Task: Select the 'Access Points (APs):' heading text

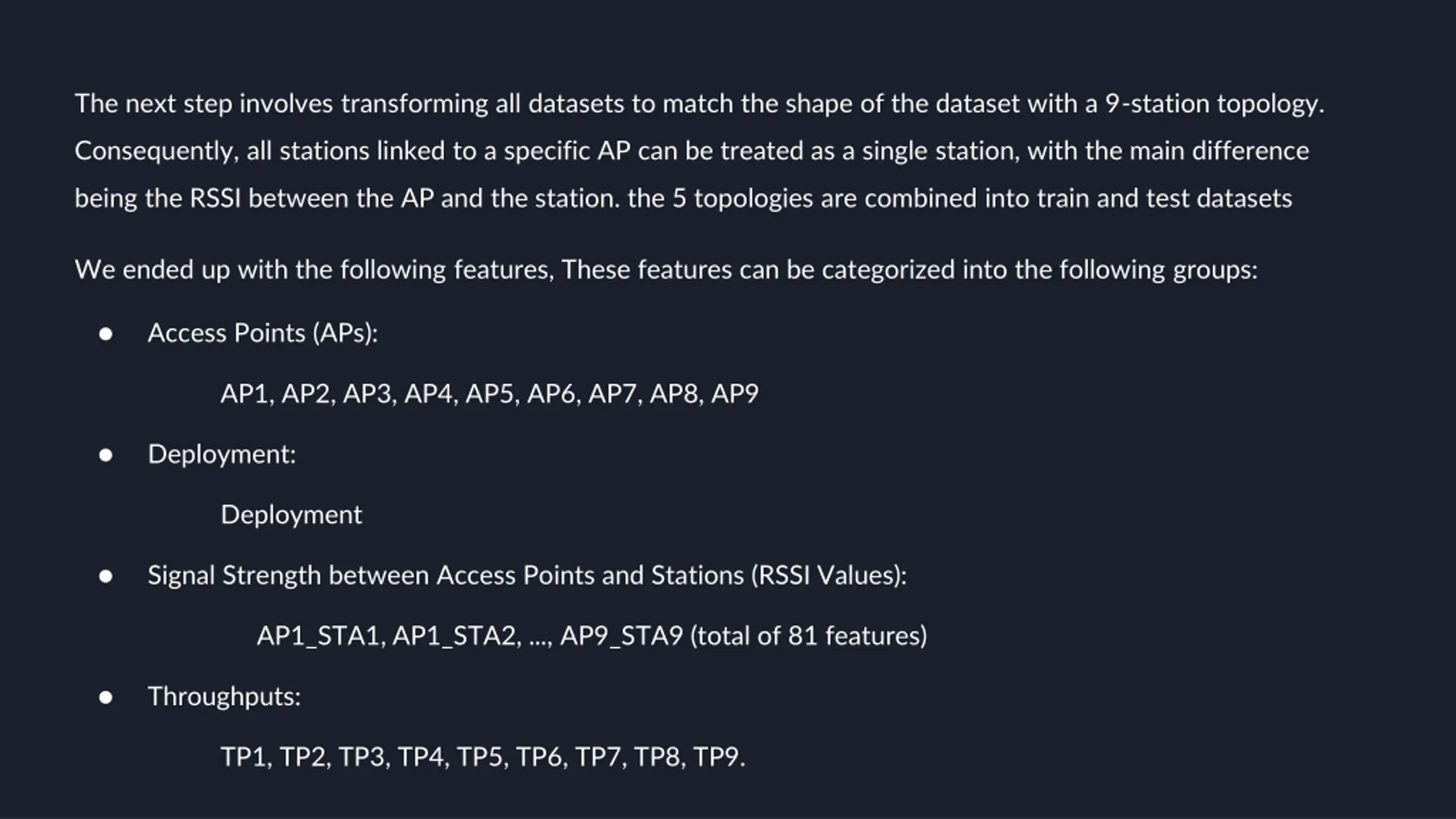Action: click(263, 333)
